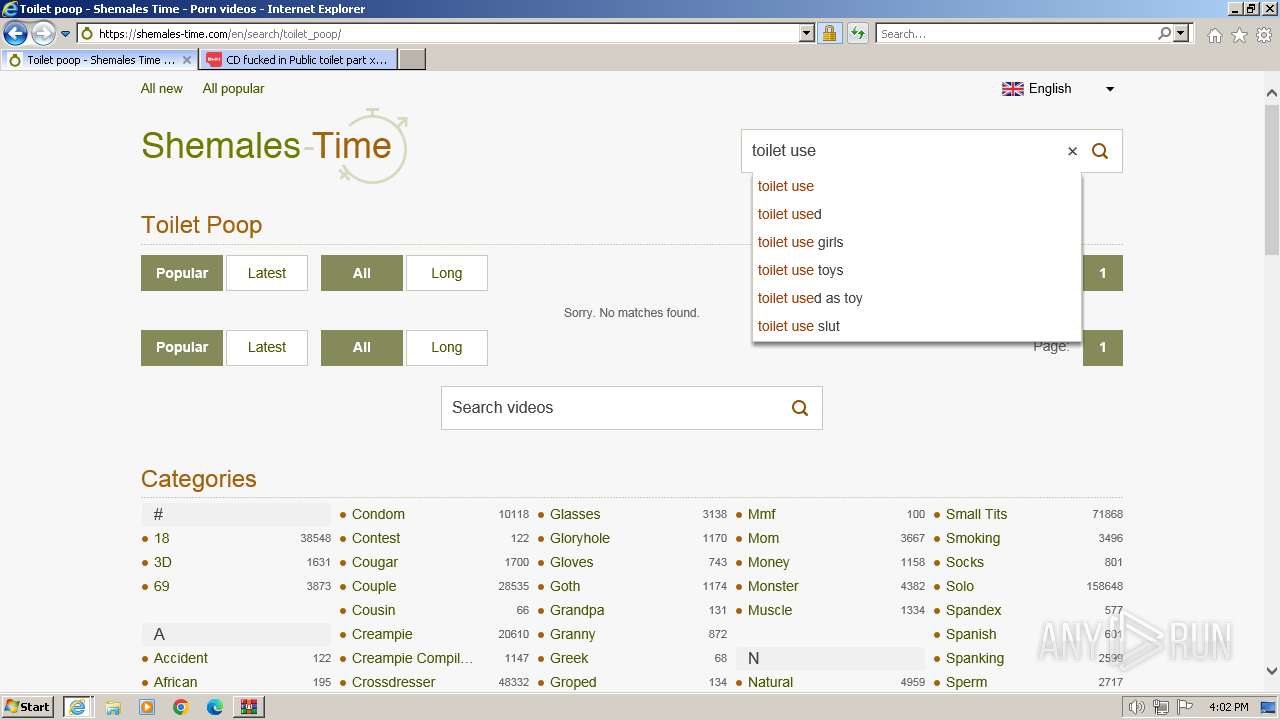
Task: Select the upper 'Popular' sort button
Action: 182,273
